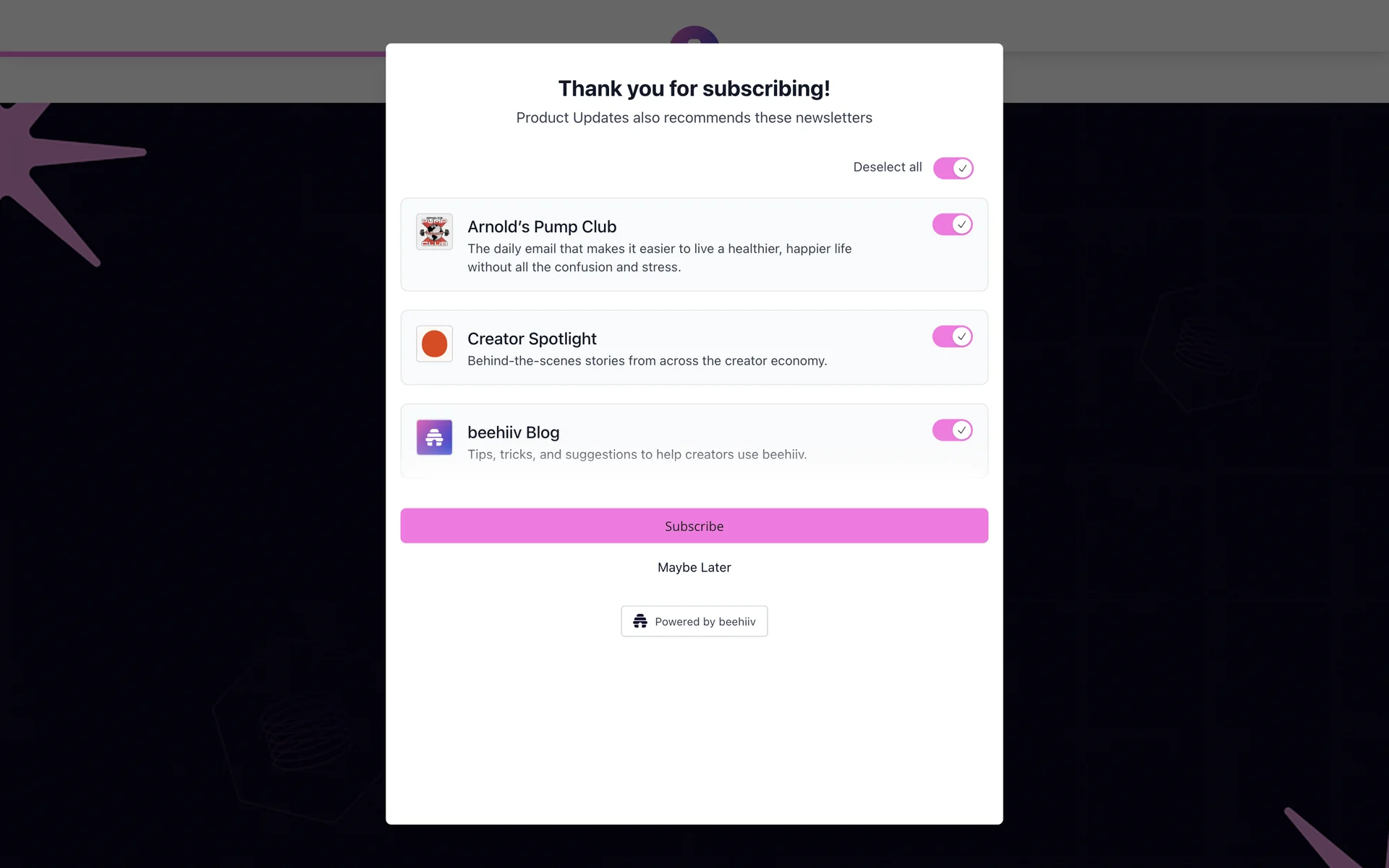Image resolution: width=1389 pixels, height=868 pixels.
Task: Select the beehiiv Blog newsletter title
Action: click(x=514, y=433)
